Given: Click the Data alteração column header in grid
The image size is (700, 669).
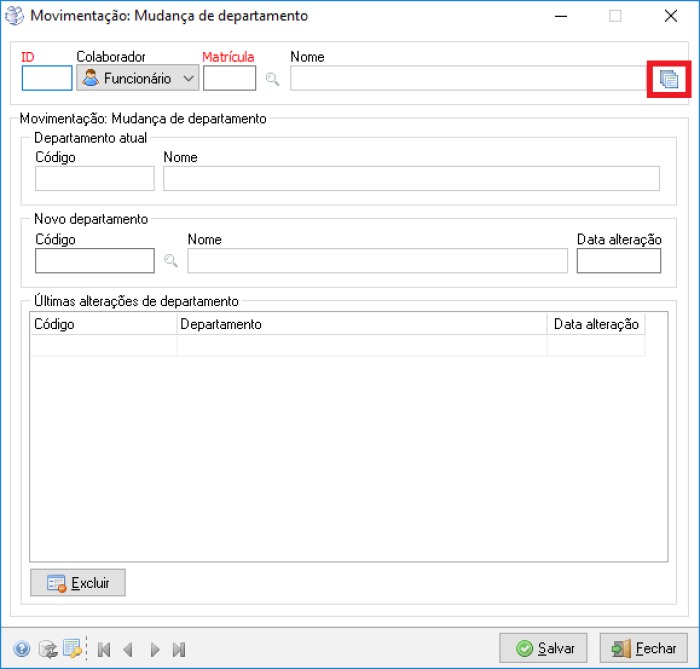Looking at the screenshot, I should tap(596, 324).
